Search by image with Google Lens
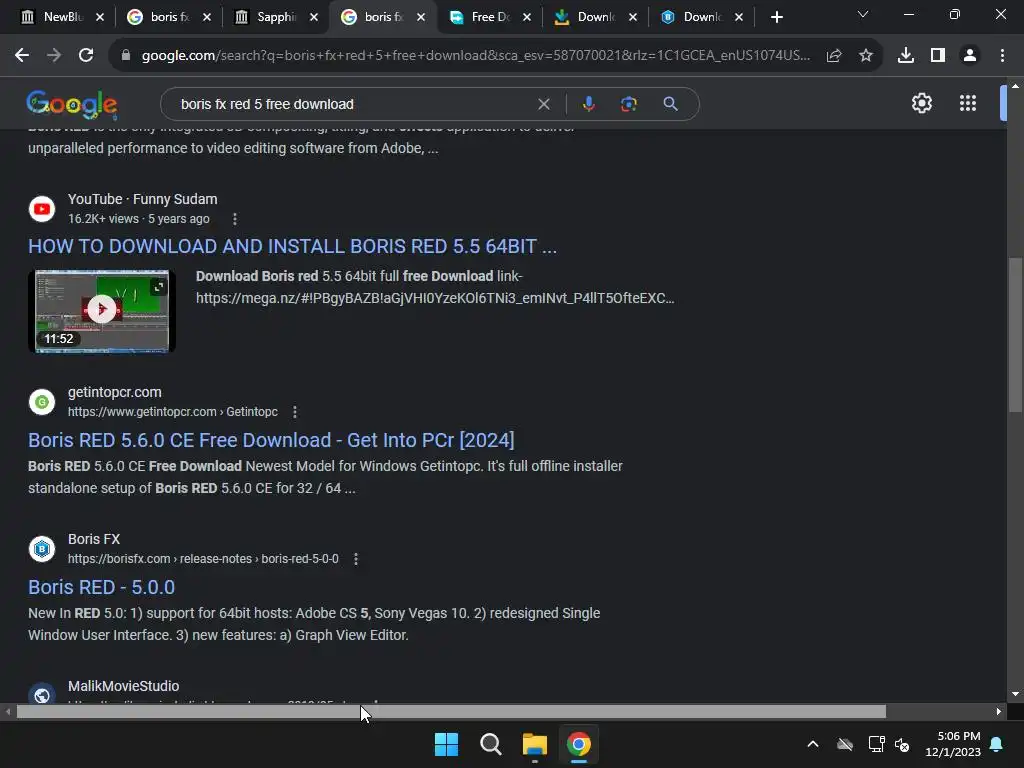This screenshot has width=1024, height=768. tap(629, 104)
